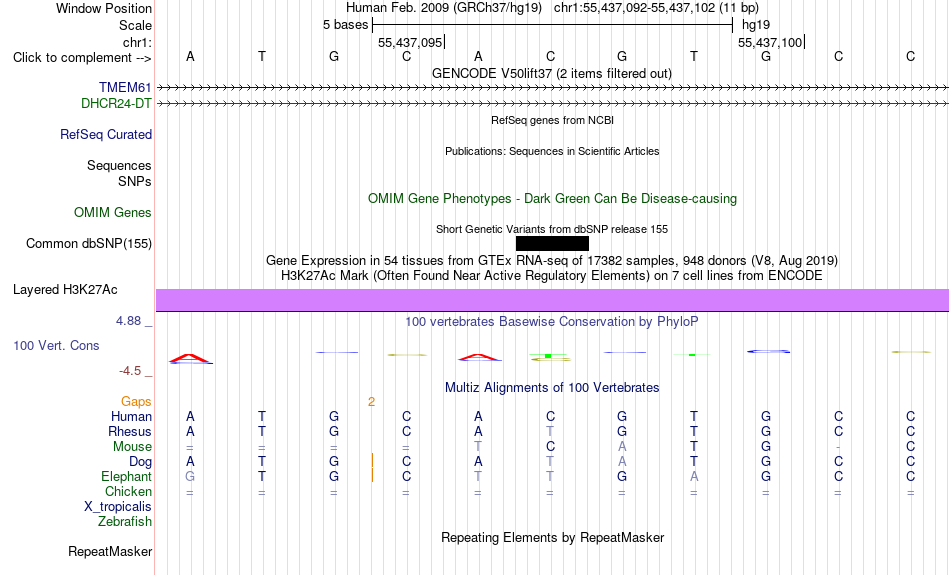Click the Chicken species row label
950x575 pixels.
click(128, 491)
